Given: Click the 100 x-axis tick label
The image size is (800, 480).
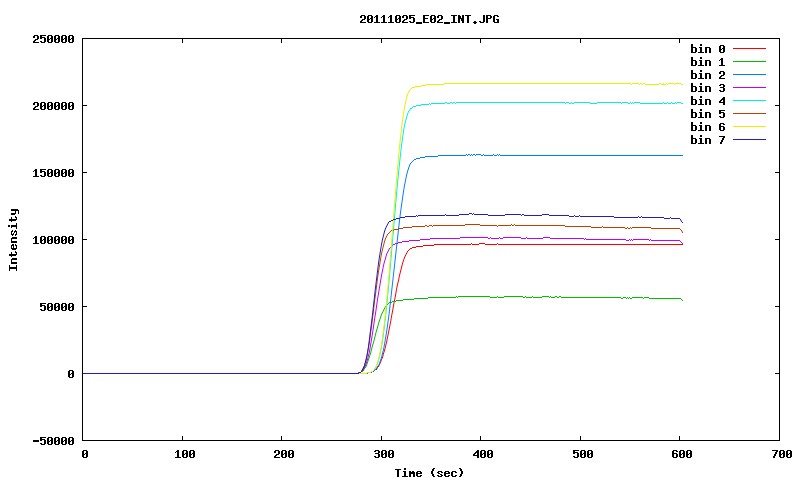Looking at the screenshot, I should tap(184, 454).
